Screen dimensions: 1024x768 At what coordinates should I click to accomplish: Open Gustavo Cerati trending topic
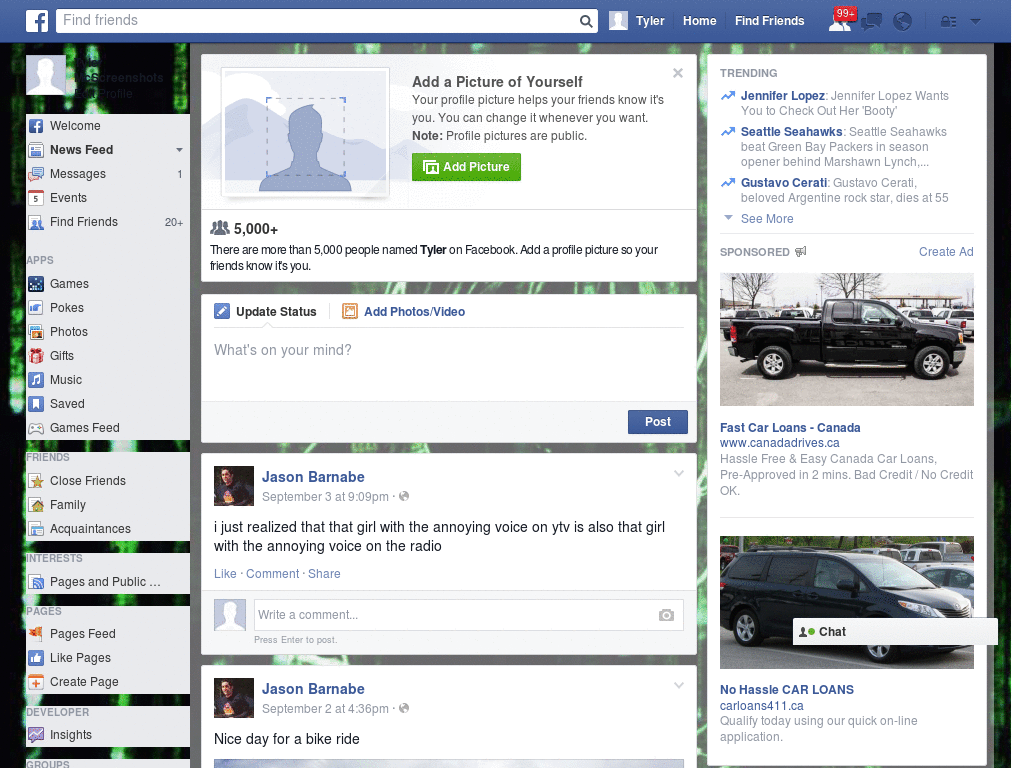click(x=784, y=183)
